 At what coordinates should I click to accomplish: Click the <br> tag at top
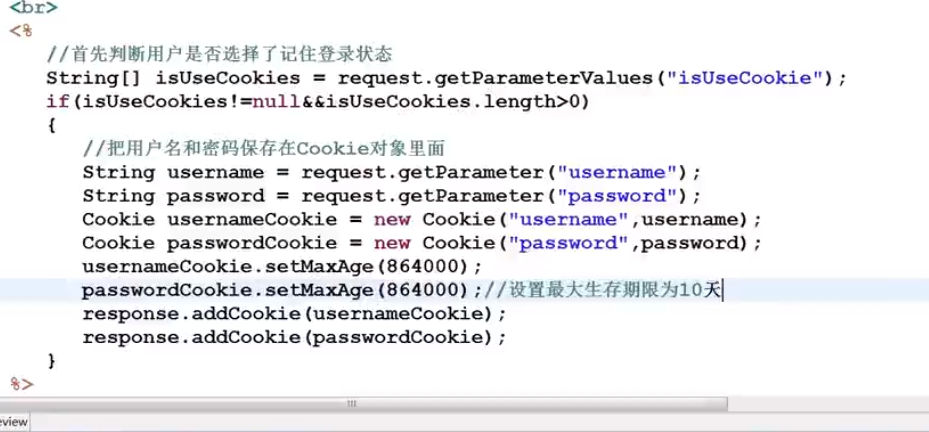(x=34, y=8)
